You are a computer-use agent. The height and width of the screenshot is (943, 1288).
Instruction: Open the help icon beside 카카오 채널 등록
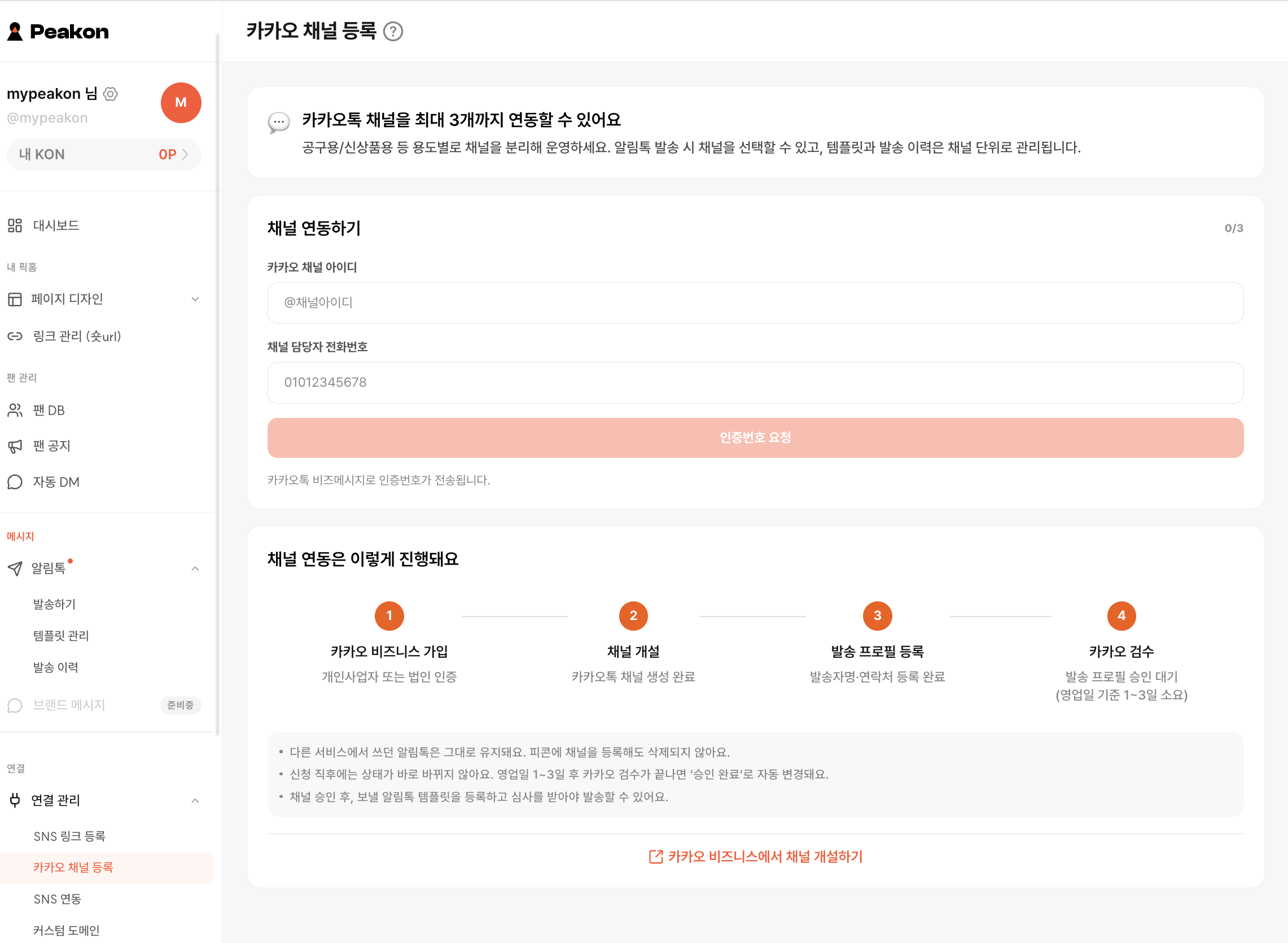[x=393, y=32]
